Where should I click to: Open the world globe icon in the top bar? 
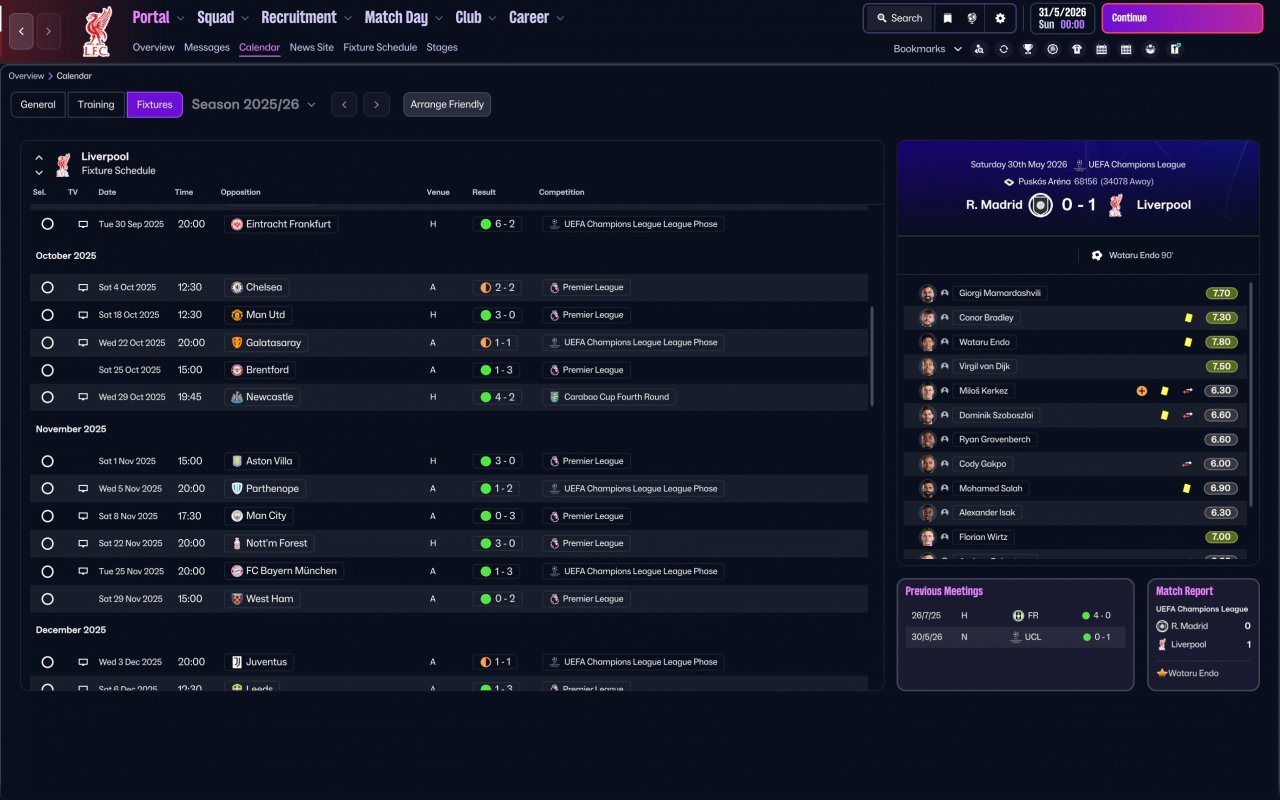click(x=972, y=18)
